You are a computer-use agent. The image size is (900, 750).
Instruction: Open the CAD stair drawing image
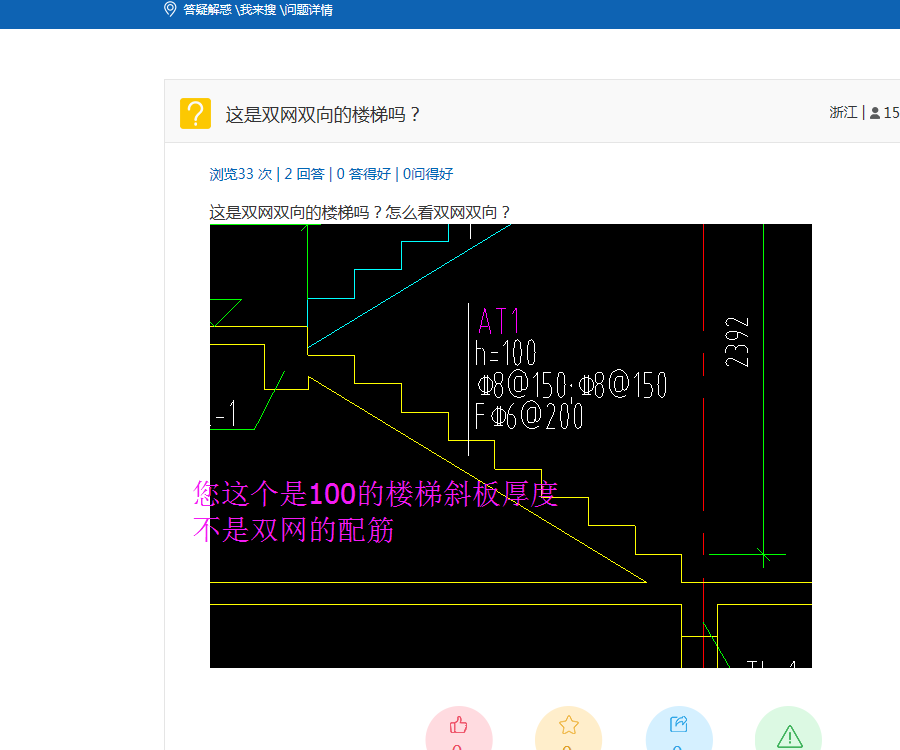point(510,446)
